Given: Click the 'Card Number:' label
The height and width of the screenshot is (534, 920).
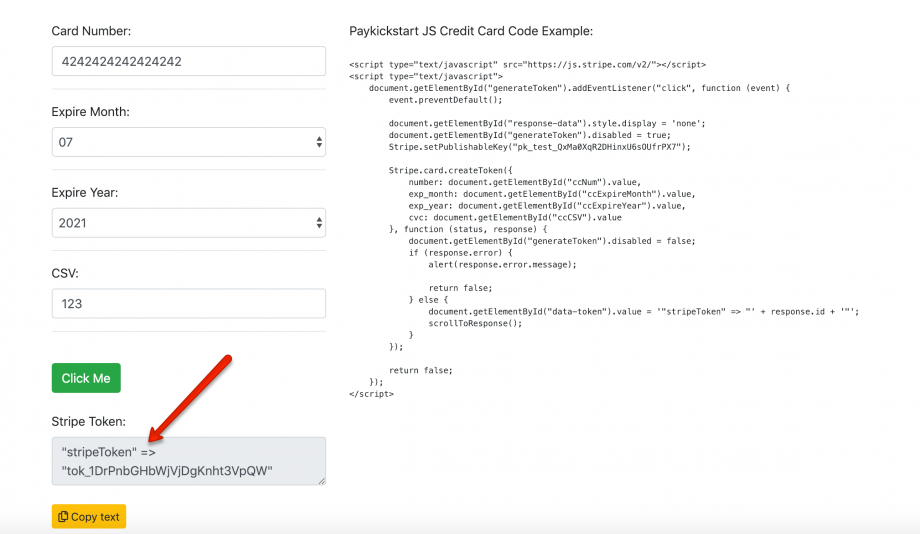Looking at the screenshot, I should pos(91,31).
